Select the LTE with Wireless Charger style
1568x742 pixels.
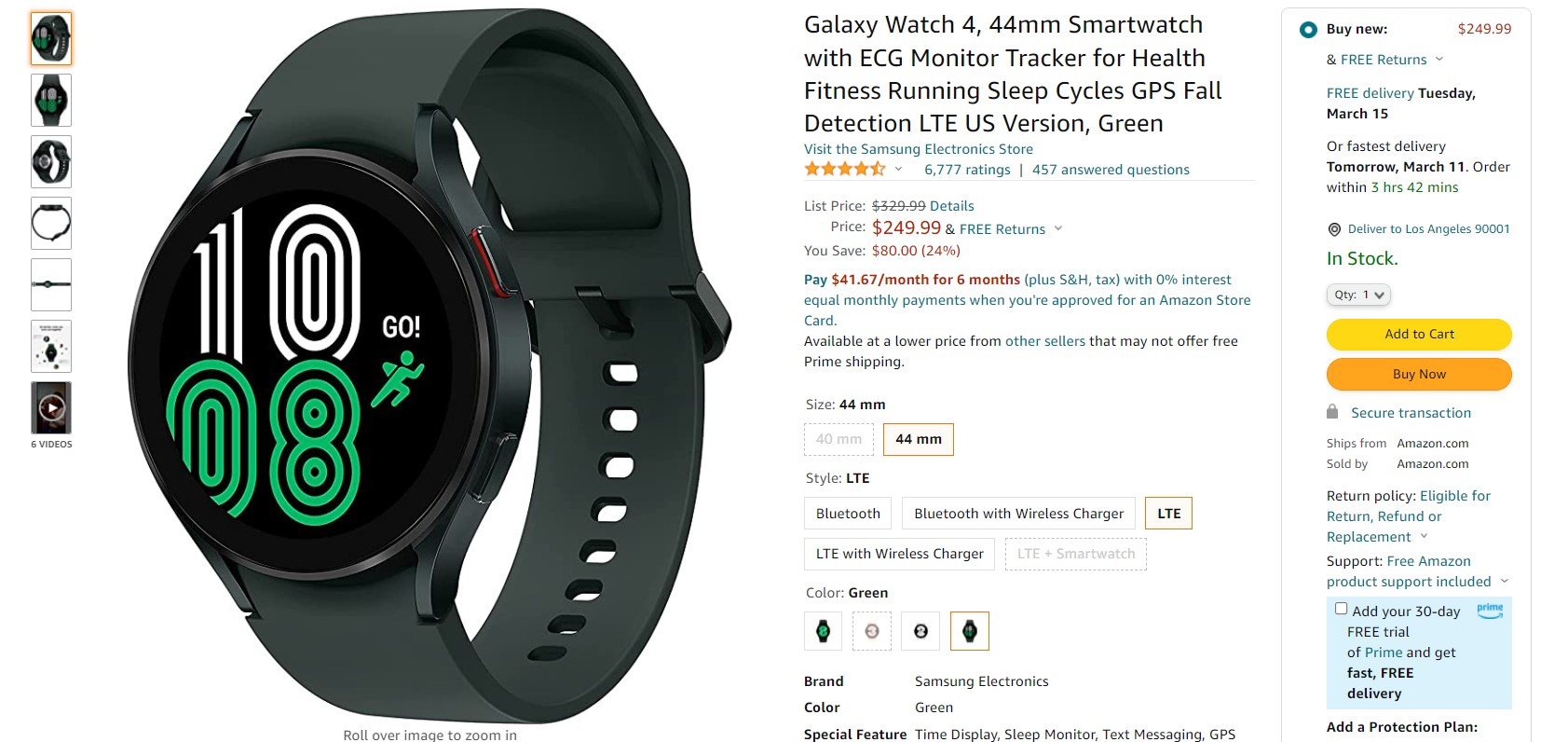899,554
